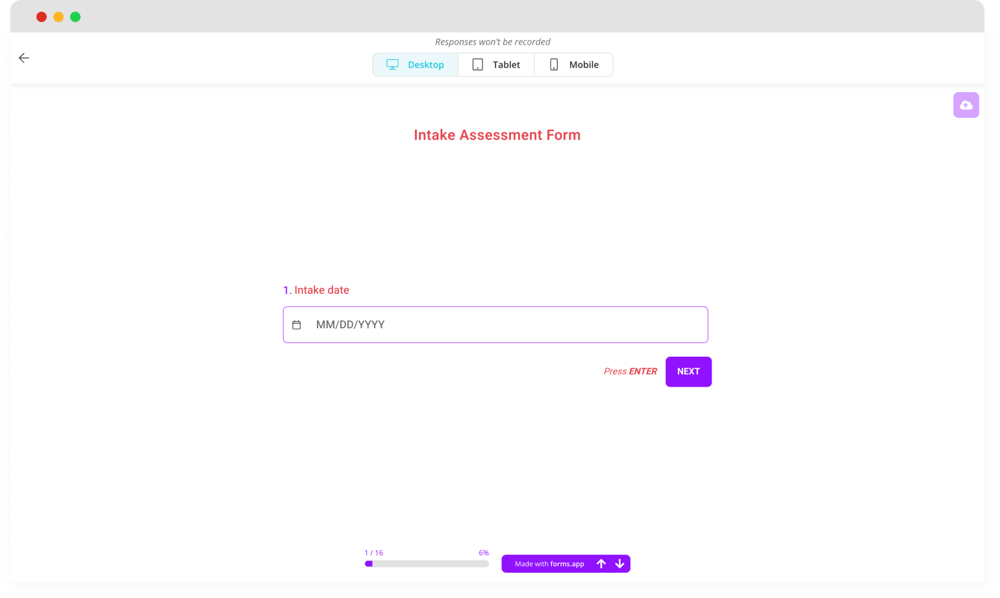
Task: Click the down arrow to next question
Action: pyautogui.click(x=619, y=563)
